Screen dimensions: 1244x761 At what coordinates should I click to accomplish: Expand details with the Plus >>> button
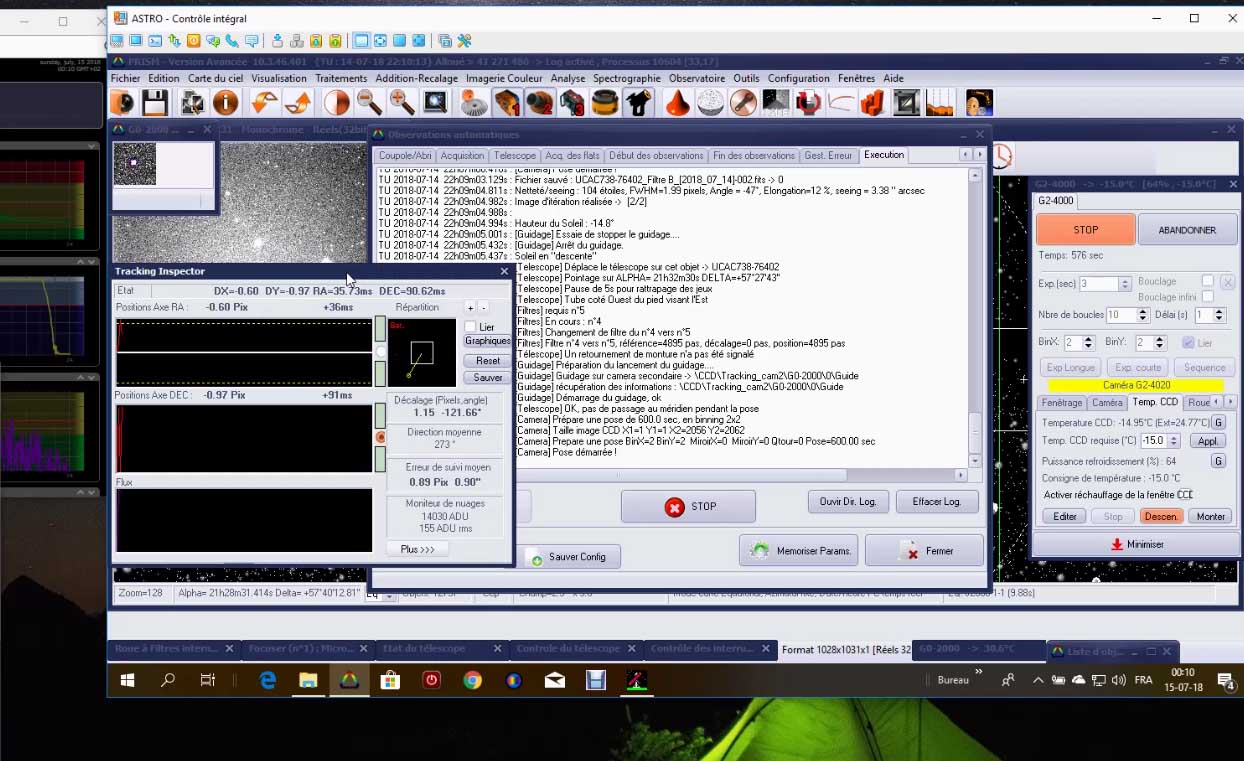click(417, 549)
